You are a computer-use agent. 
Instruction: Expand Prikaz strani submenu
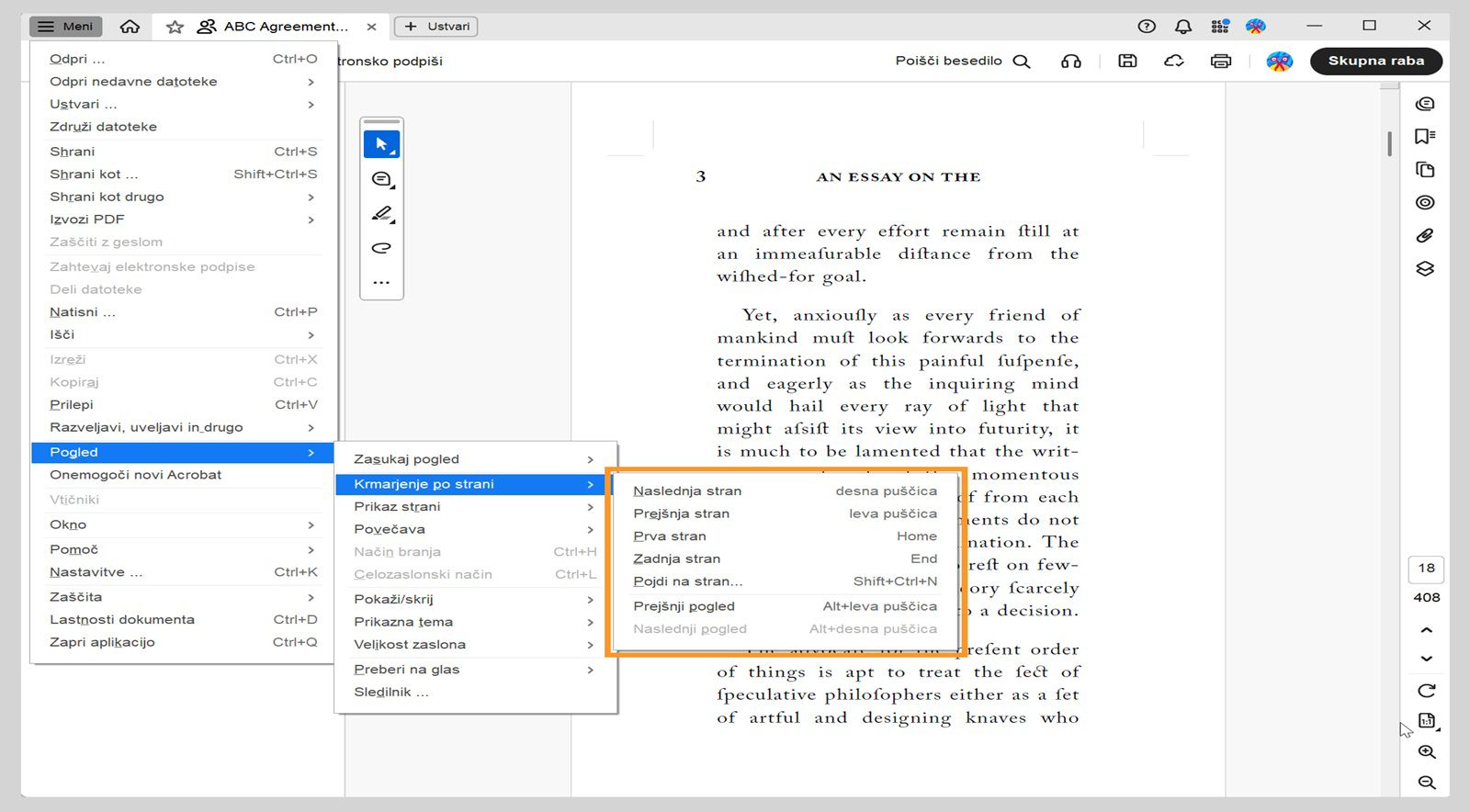[476, 506]
